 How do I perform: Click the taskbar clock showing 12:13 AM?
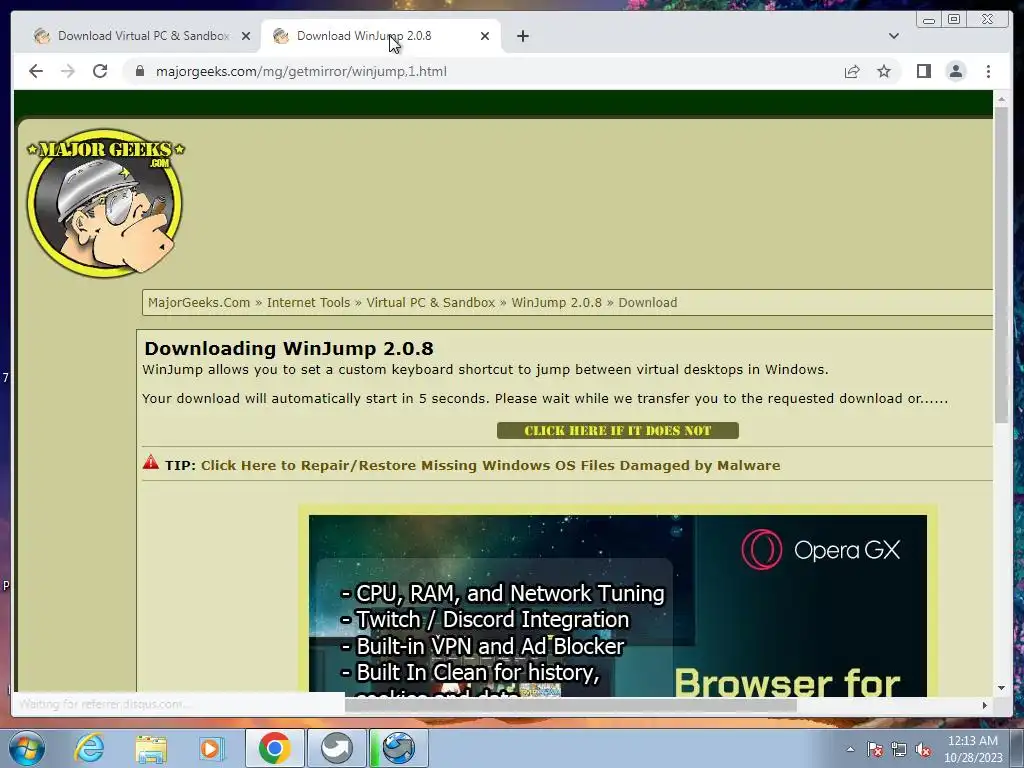[973, 749]
